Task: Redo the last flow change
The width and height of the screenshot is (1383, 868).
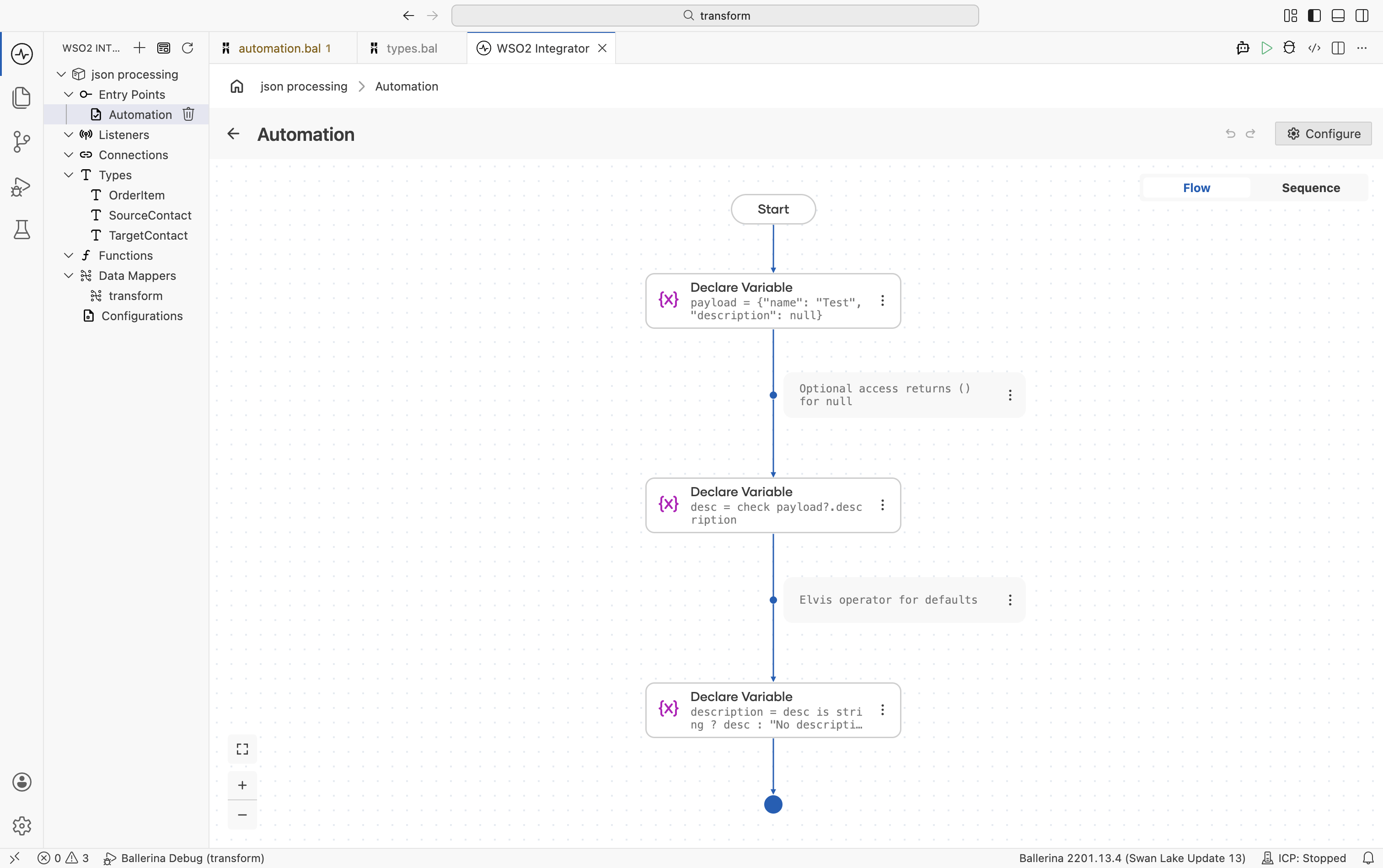Action: [x=1250, y=133]
